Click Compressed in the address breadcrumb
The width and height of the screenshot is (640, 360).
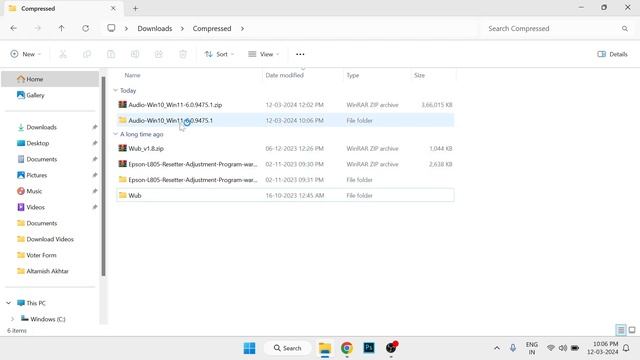coord(212,29)
